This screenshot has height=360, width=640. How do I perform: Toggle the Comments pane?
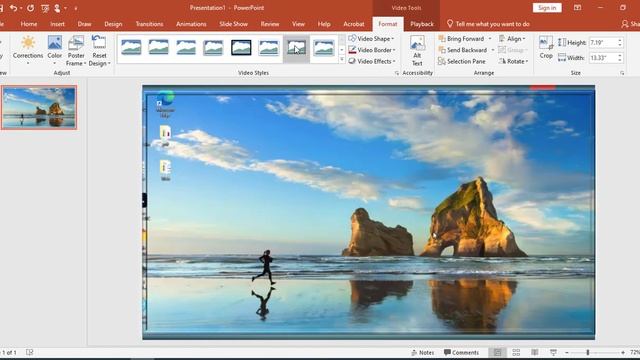click(461, 353)
